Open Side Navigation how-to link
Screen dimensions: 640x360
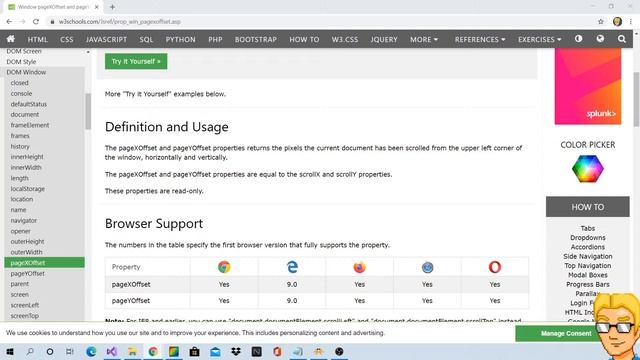(588, 256)
